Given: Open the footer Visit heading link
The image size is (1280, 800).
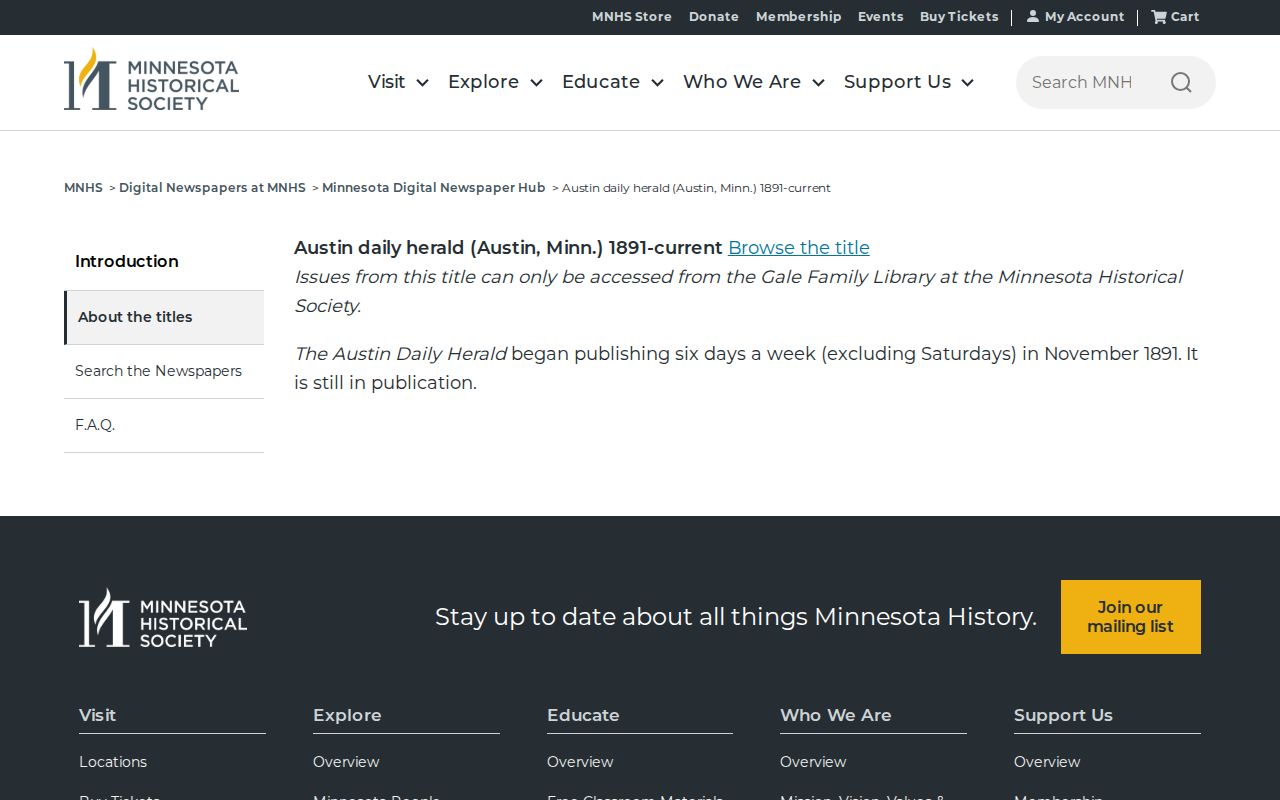Looking at the screenshot, I should pyautogui.click(x=97, y=715).
